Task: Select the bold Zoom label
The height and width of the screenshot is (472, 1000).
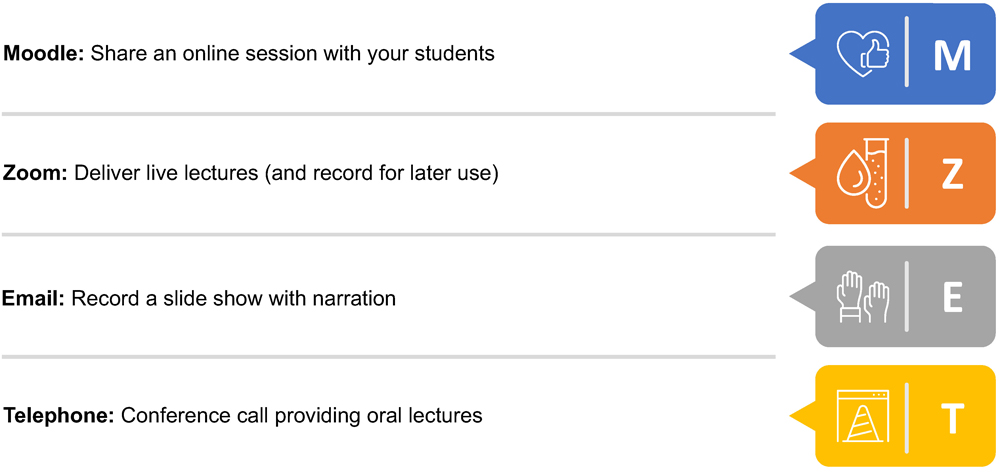Action: coord(36,173)
